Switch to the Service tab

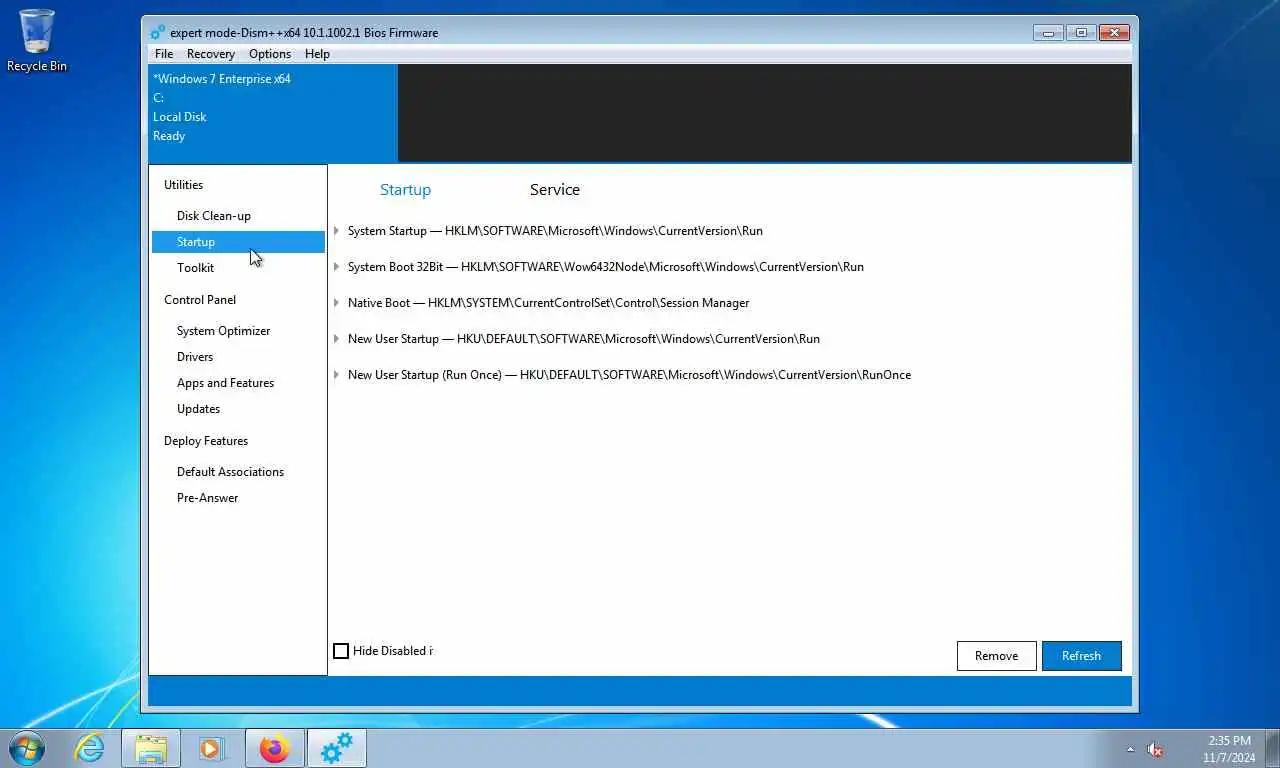coord(555,190)
